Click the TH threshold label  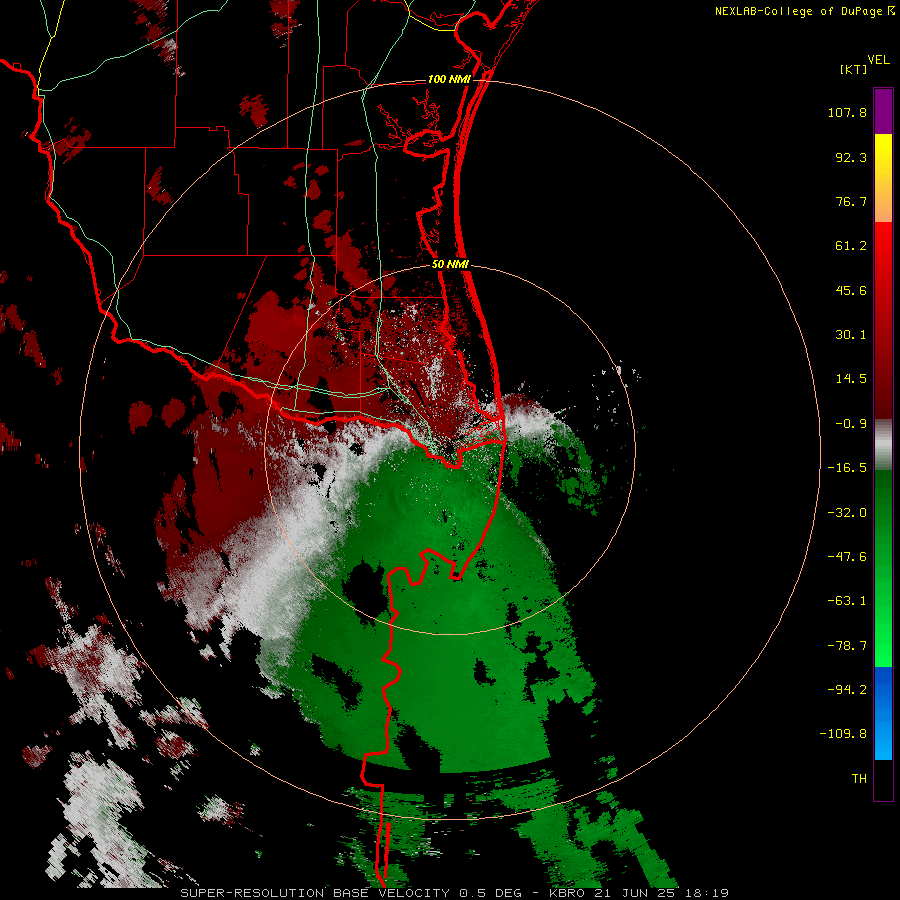click(x=859, y=779)
